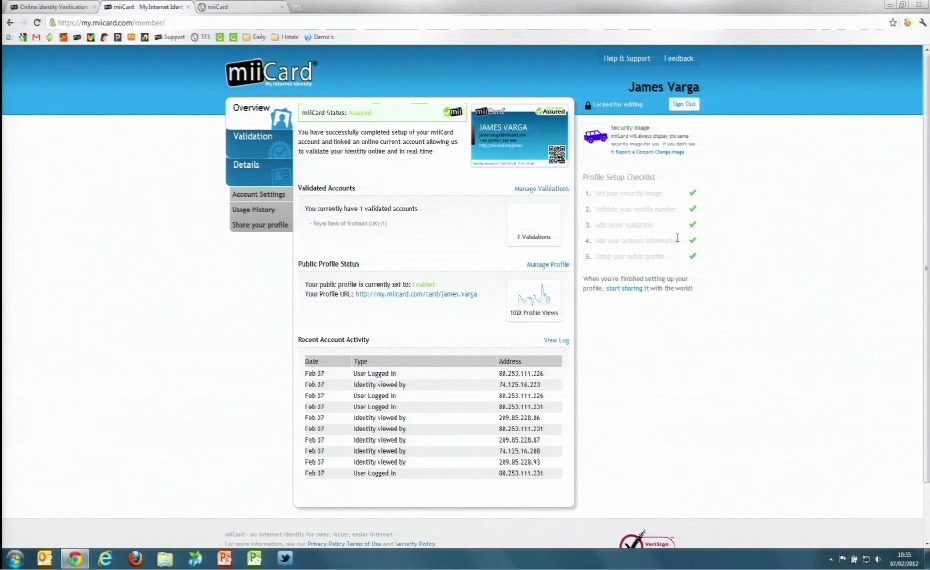Screen dimensions: 930x570
Task: Switch to Online Identity Verification browser tab
Action: coord(52,7)
